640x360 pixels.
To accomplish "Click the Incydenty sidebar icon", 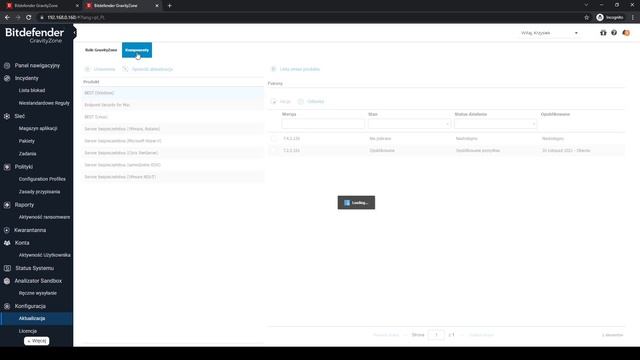I will [7, 78].
